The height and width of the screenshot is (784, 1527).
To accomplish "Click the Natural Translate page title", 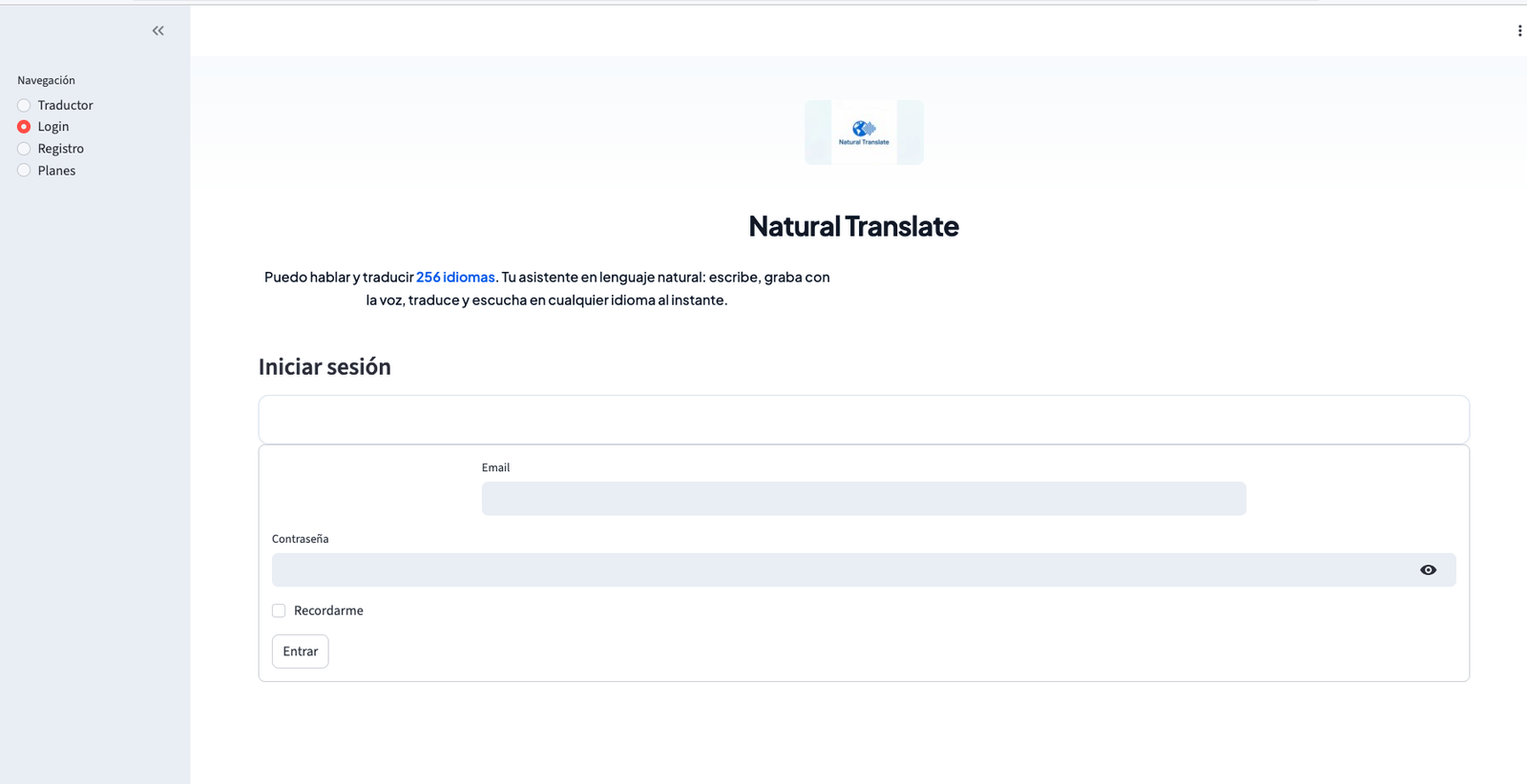I will (x=853, y=226).
